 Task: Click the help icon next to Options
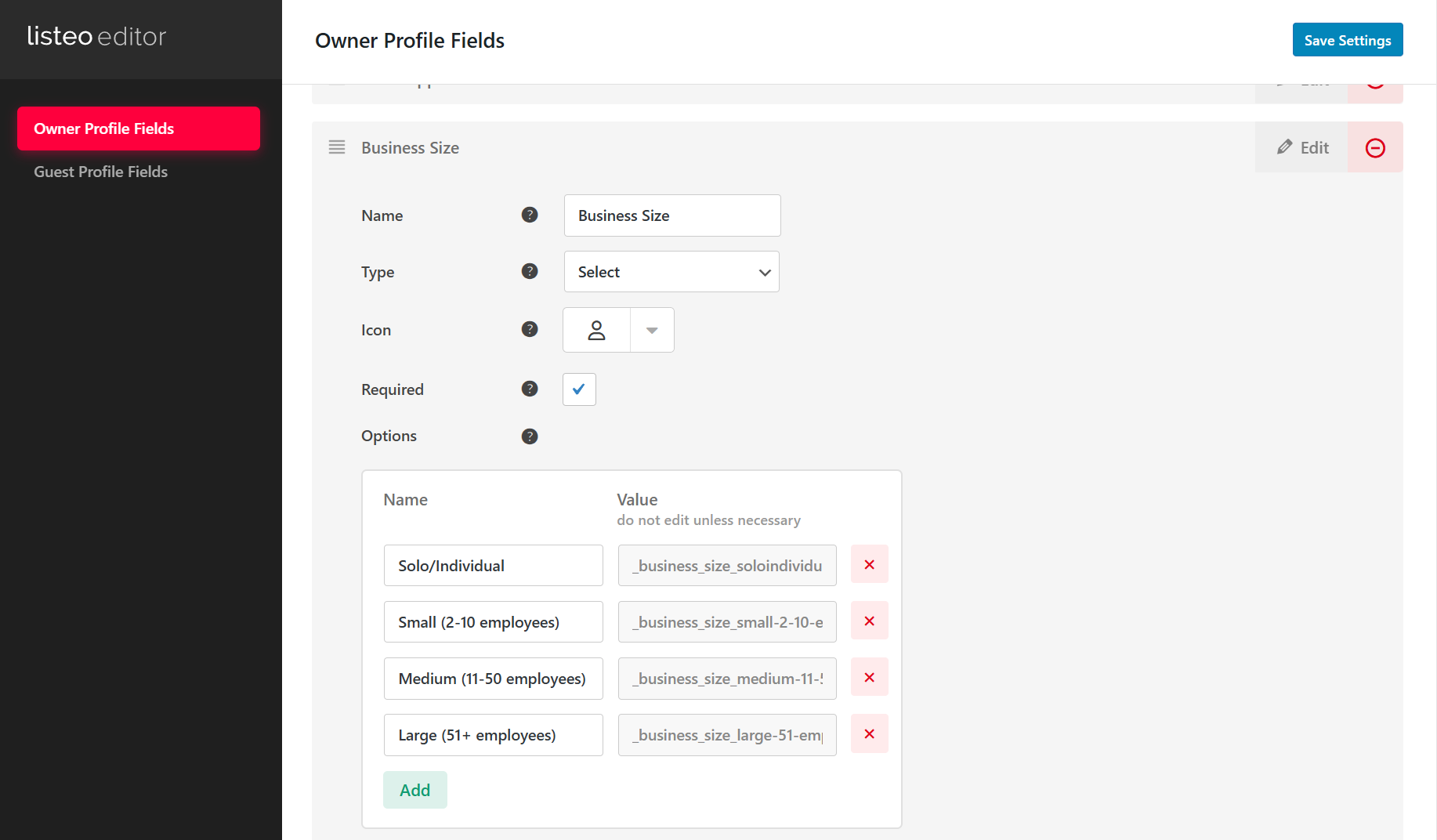coord(530,436)
